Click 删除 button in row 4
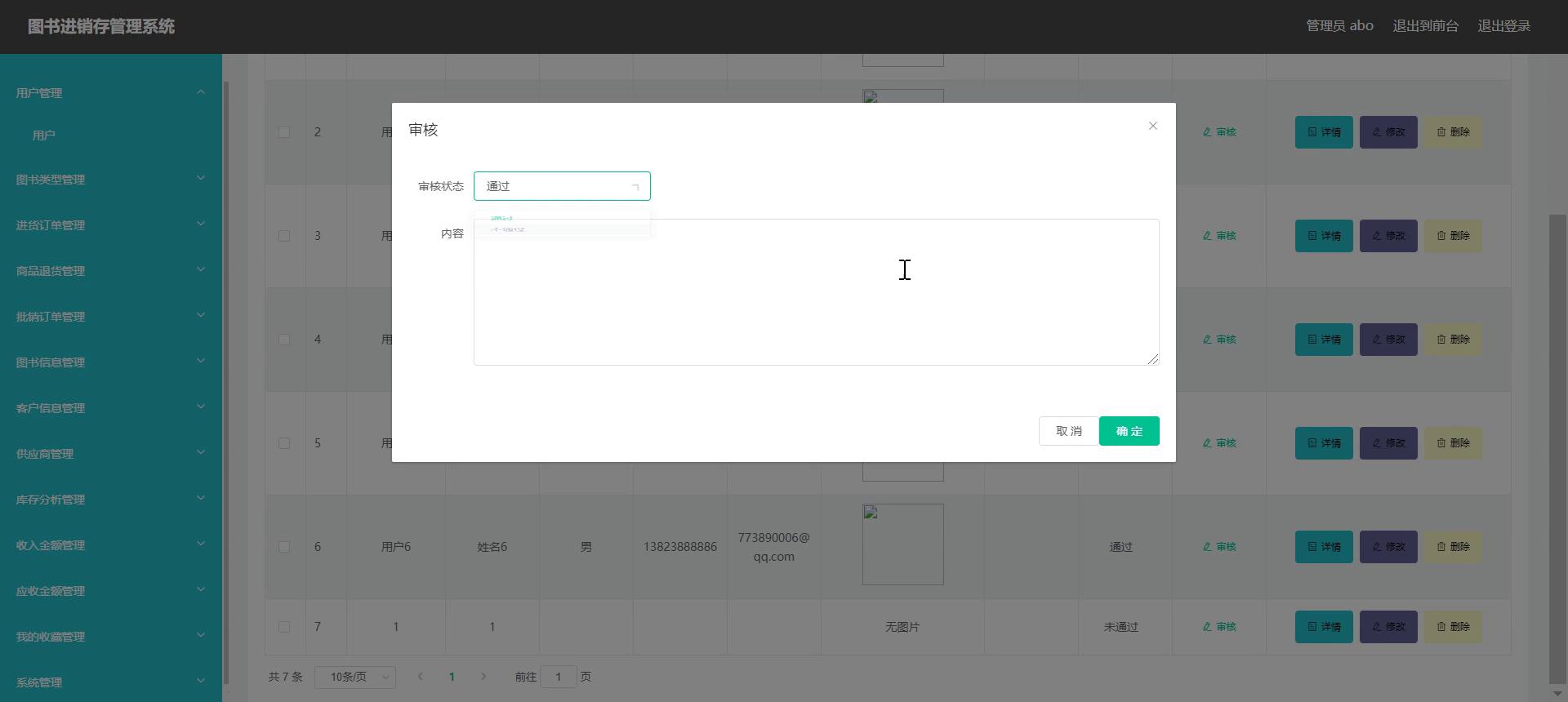The height and width of the screenshot is (702, 1568). point(1452,340)
